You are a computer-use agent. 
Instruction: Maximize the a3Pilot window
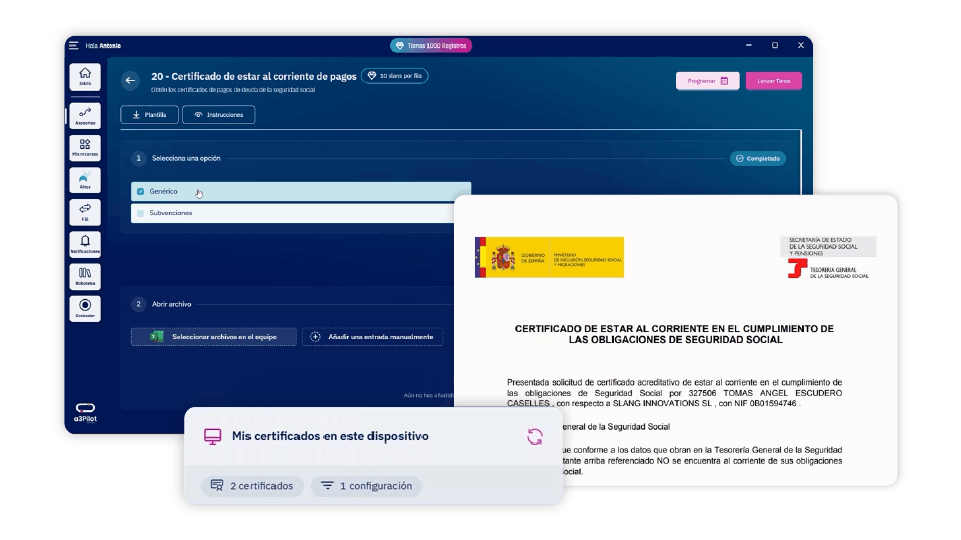pos(775,45)
